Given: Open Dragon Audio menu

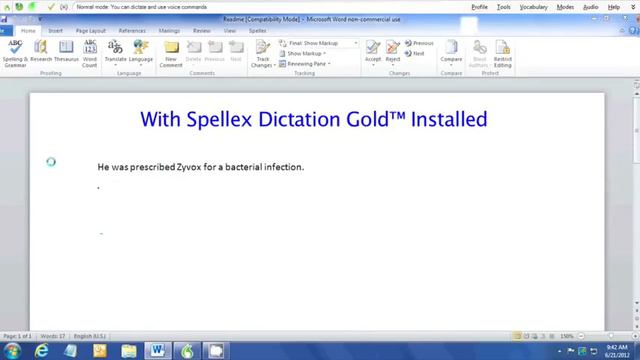Looking at the screenshot, I should (590, 7).
